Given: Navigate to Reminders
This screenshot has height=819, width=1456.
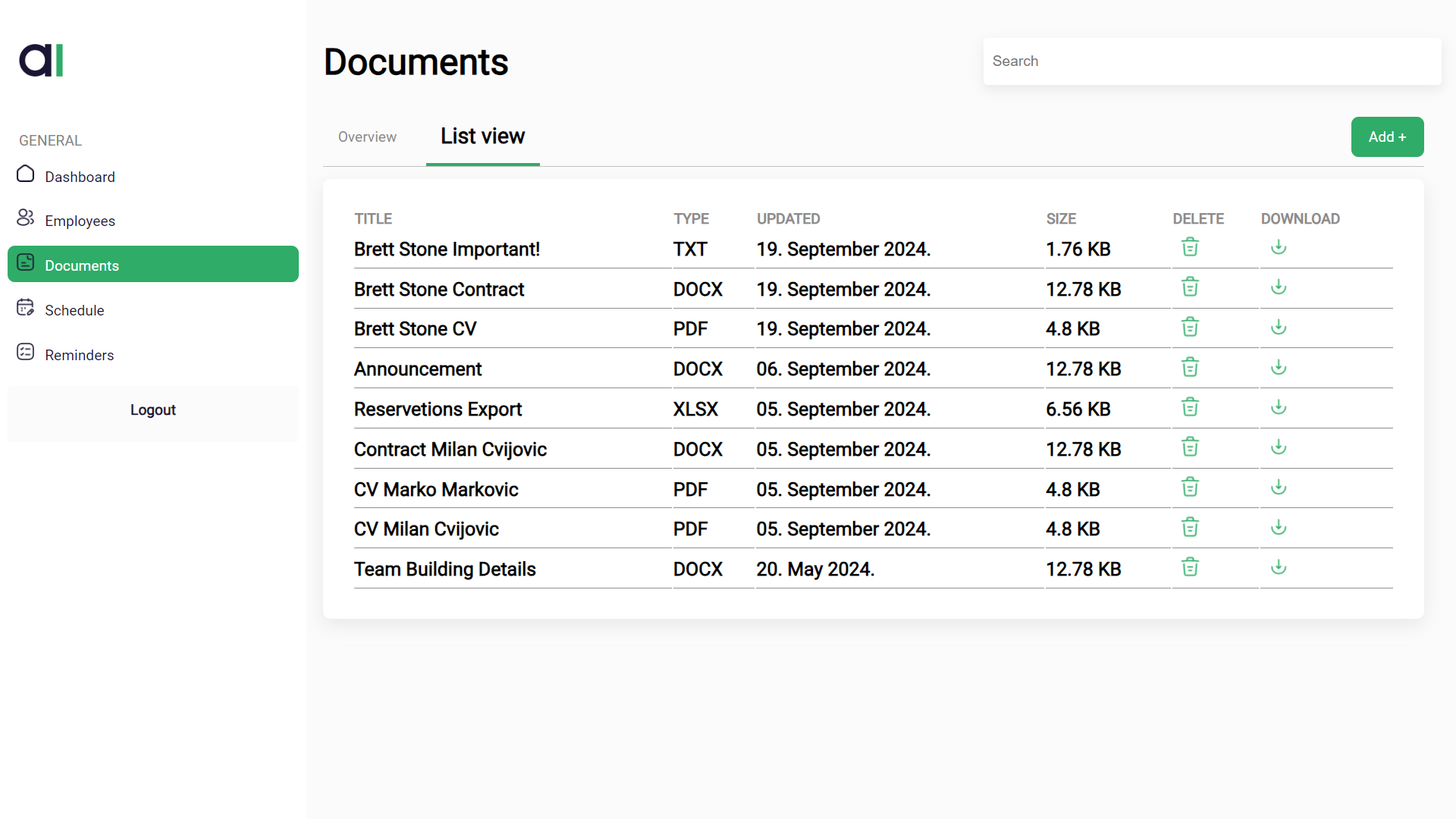Looking at the screenshot, I should click(x=79, y=355).
